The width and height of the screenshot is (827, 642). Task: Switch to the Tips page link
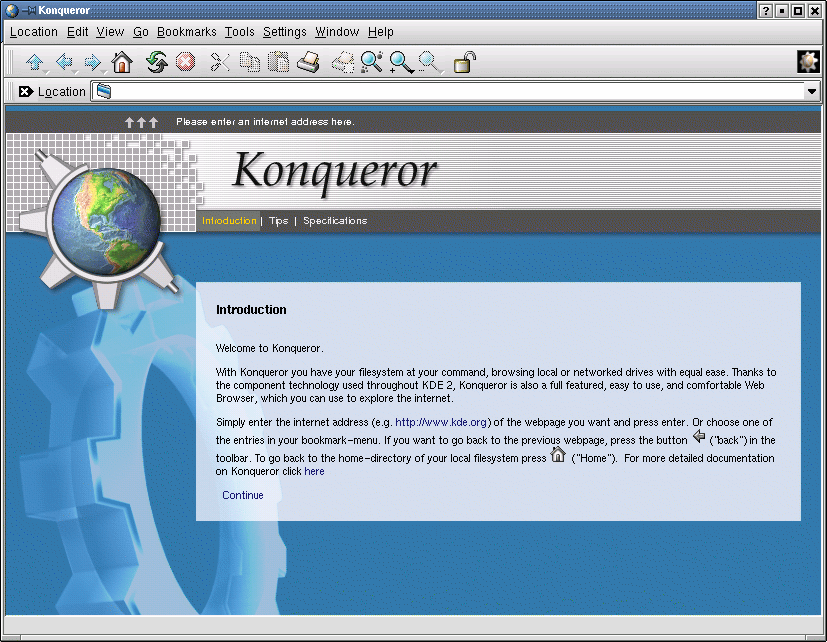(x=278, y=221)
